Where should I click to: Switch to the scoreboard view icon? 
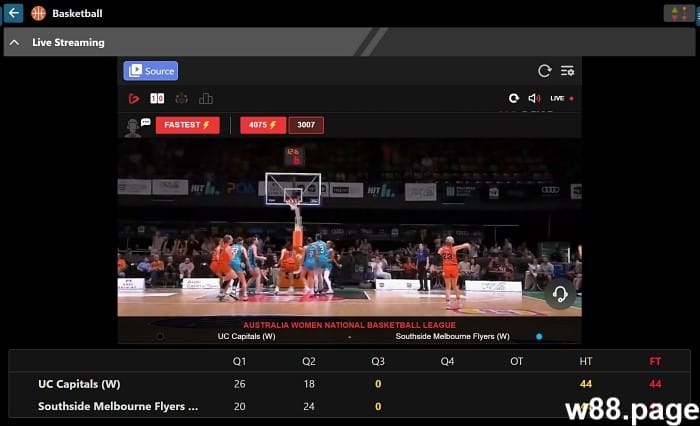[x=157, y=99]
